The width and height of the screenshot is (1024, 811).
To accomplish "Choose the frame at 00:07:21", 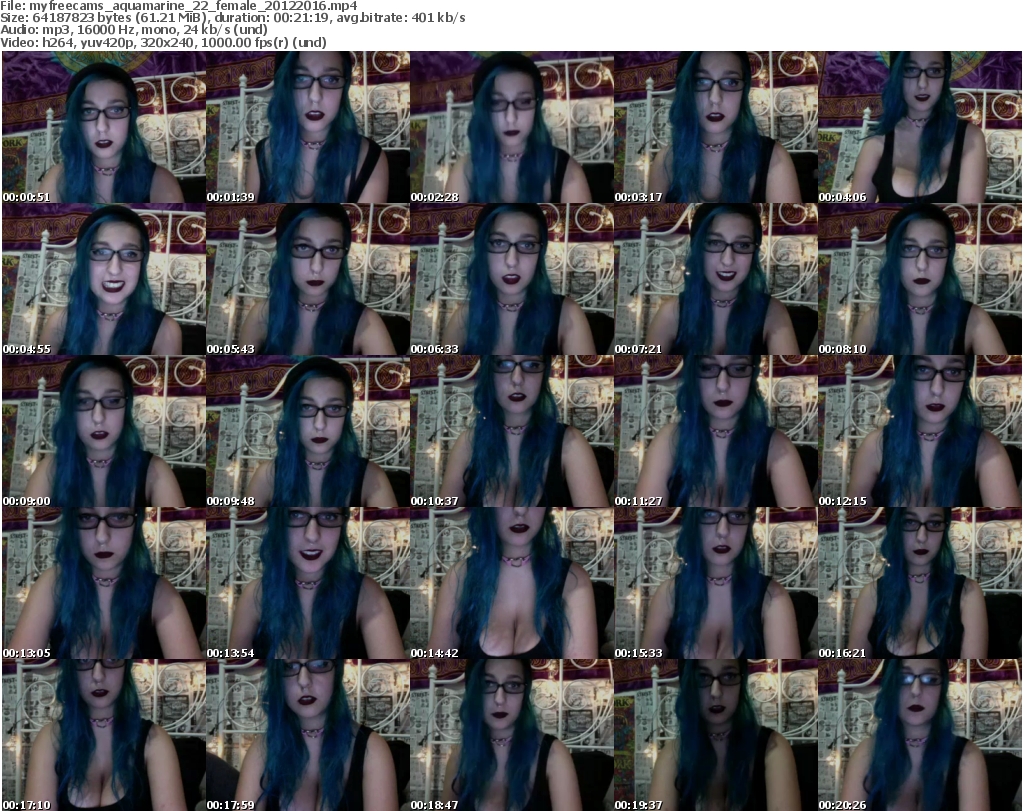I will (715, 279).
